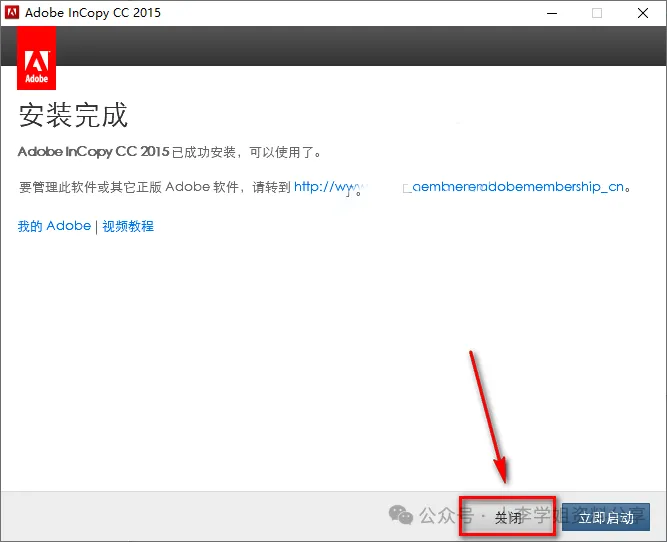Screen dimensions: 667x542
Task: Click the 已成功安装，可以使用了 message text
Action: coord(247,152)
